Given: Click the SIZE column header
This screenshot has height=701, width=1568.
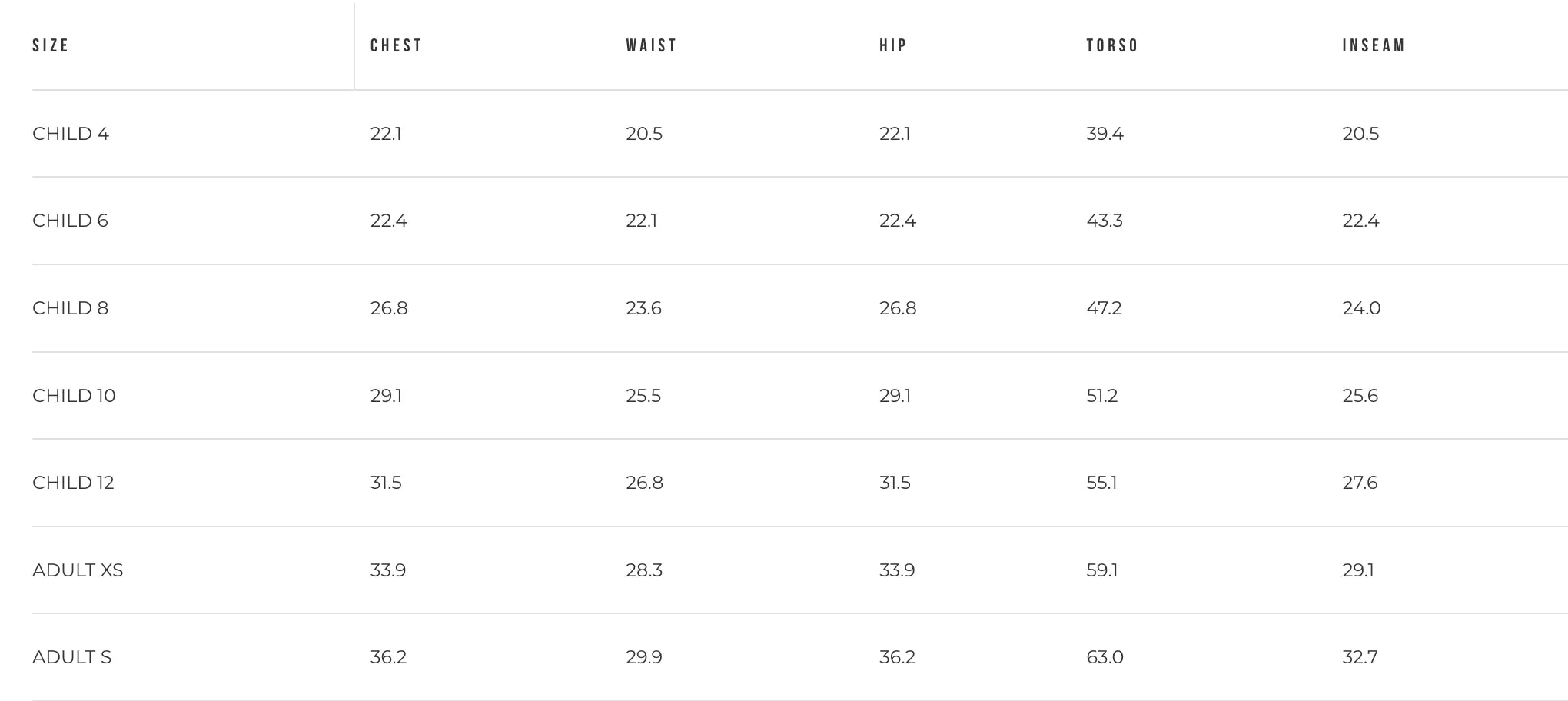Looking at the screenshot, I should click(x=51, y=46).
